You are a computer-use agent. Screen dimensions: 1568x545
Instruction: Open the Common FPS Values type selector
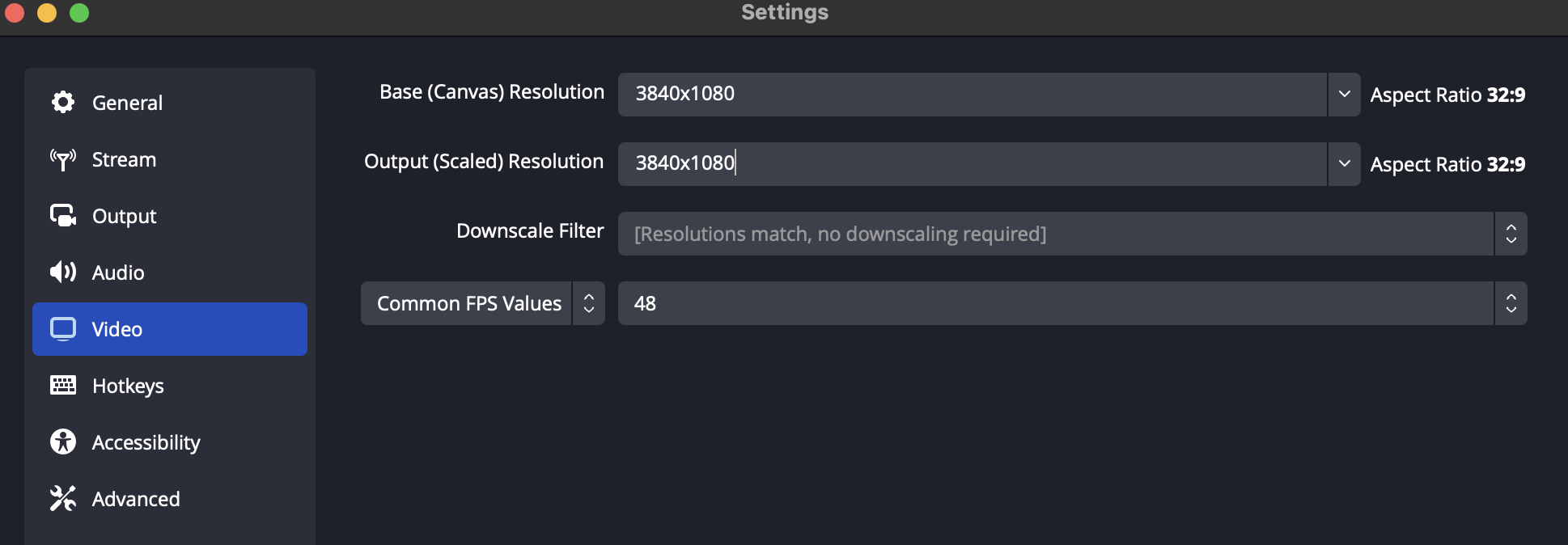coord(482,303)
